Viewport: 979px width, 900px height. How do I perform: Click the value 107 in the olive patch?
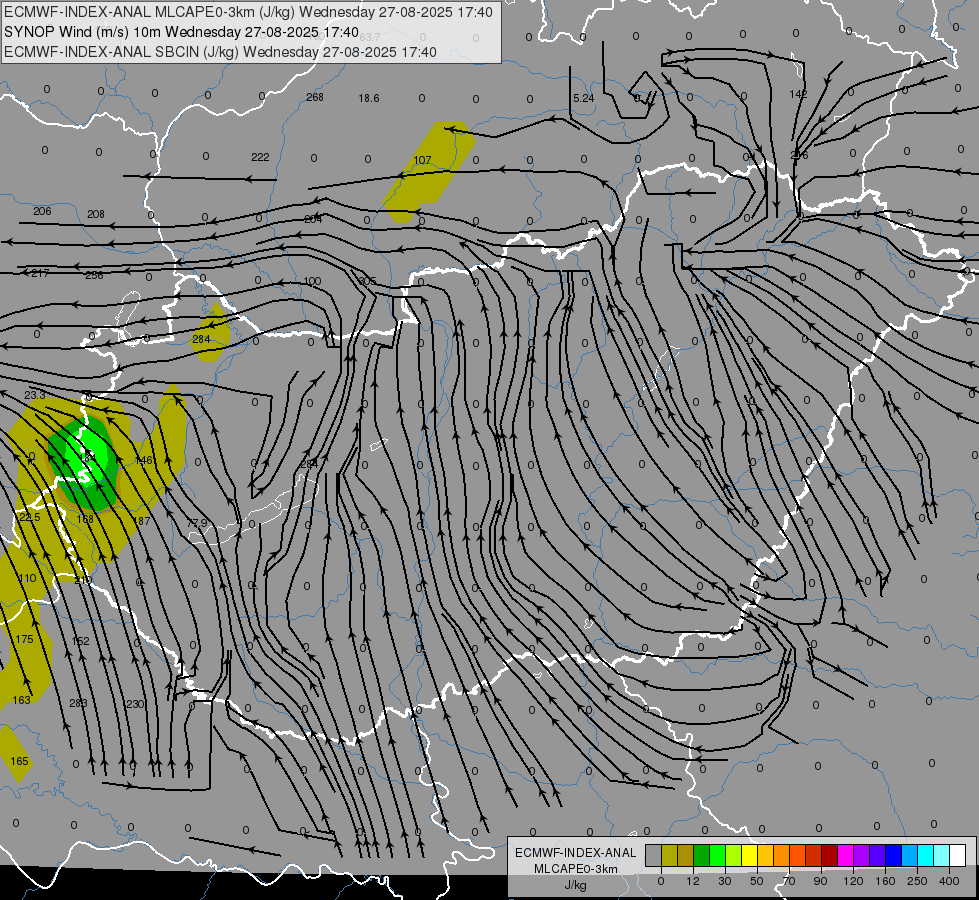coord(423,160)
